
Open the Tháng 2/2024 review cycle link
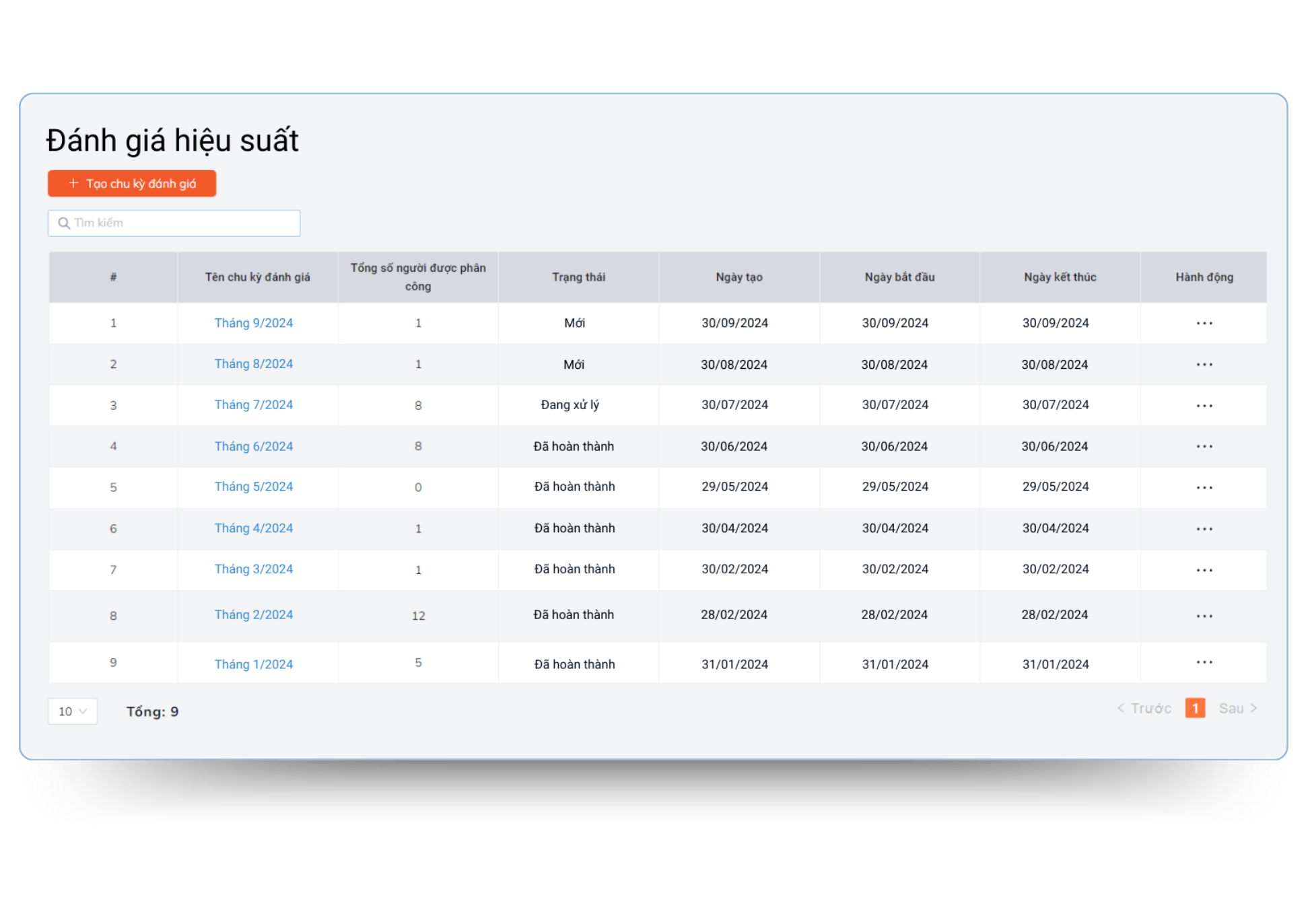253,615
